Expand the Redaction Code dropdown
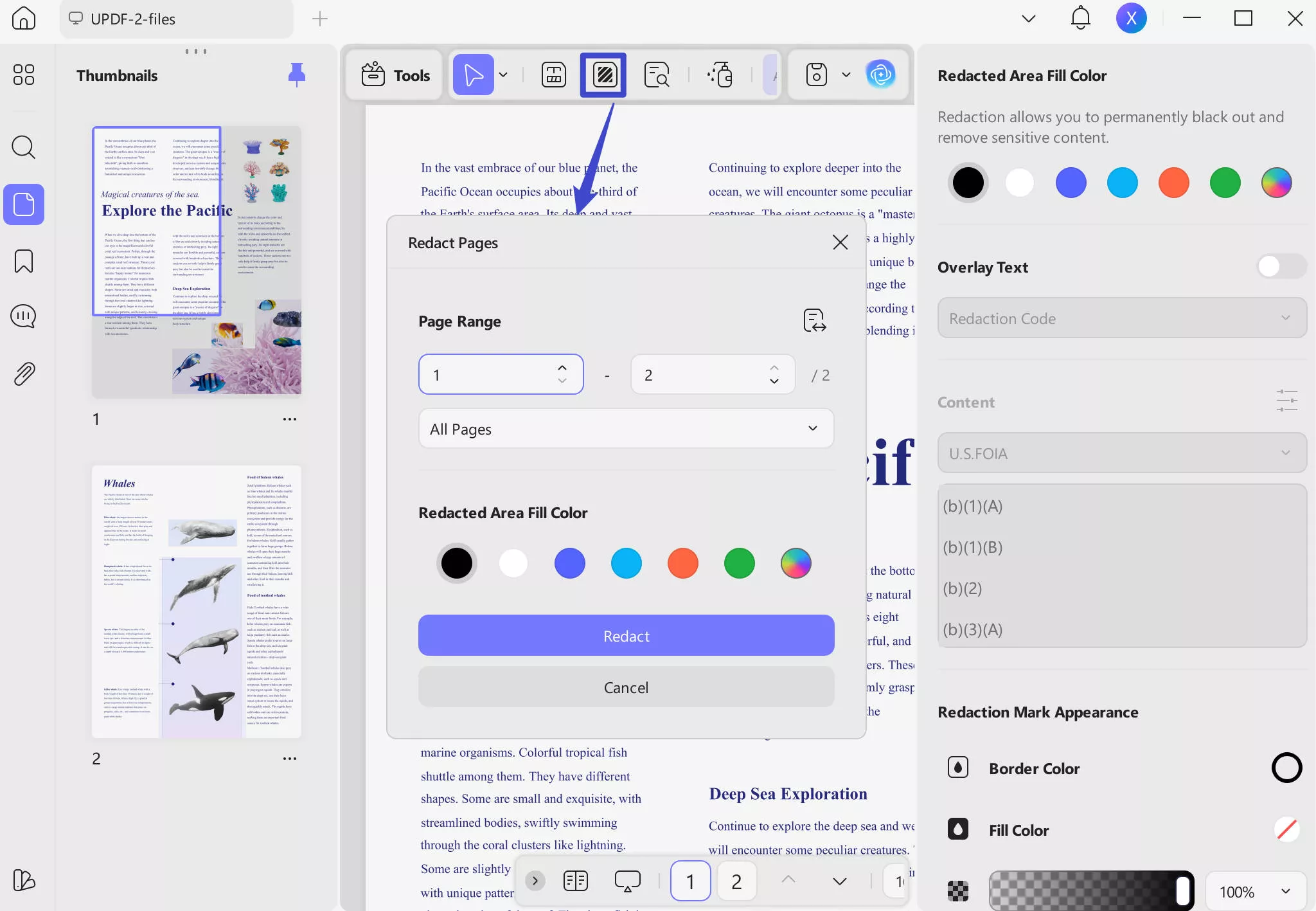The width and height of the screenshot is (1316, 911). [1121, 318]
